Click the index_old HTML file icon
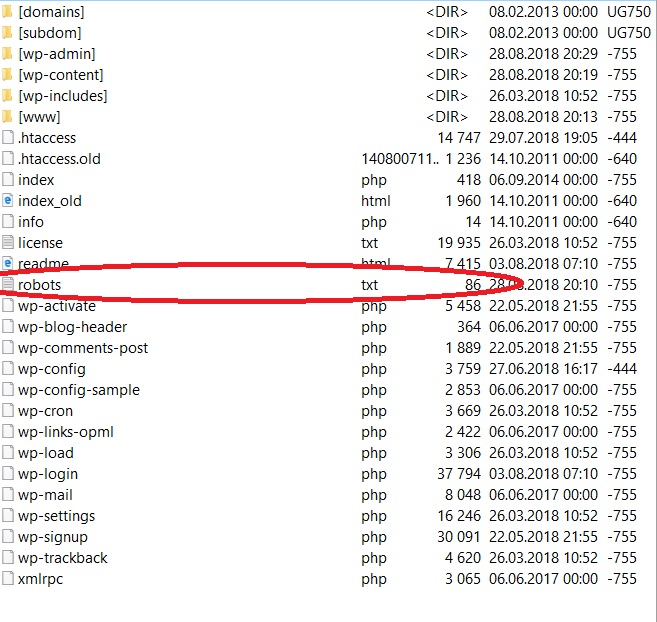 point(8,201)
